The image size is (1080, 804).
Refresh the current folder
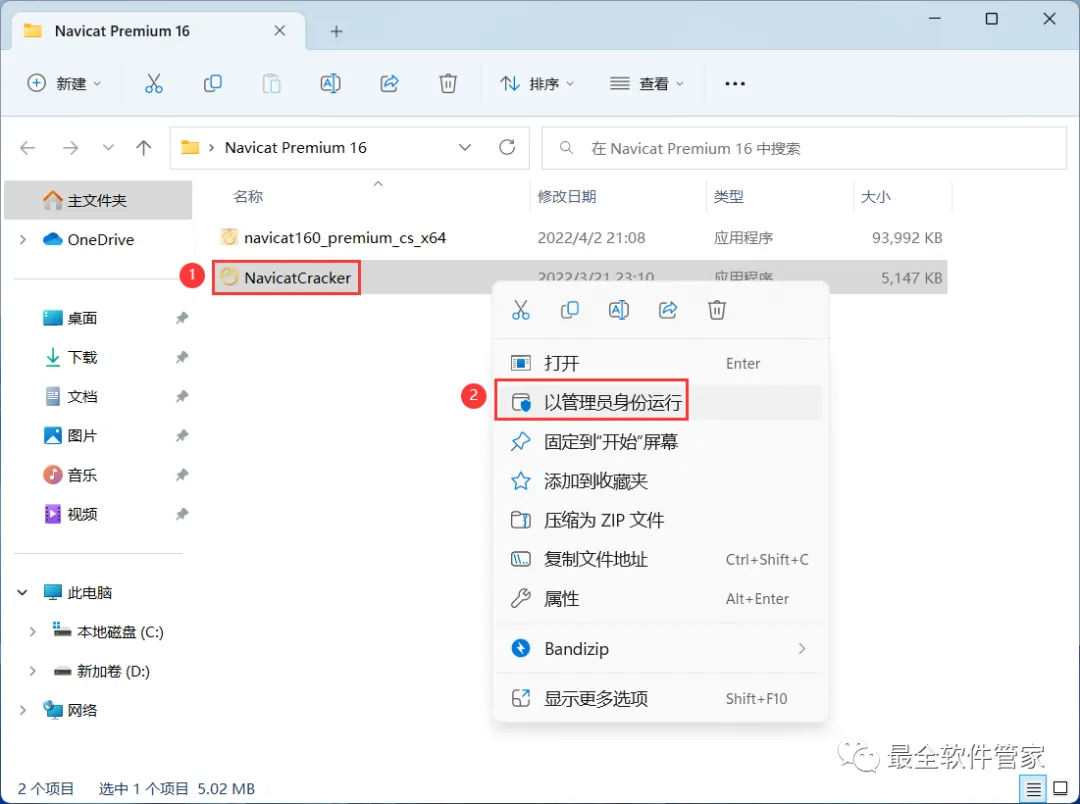(507, 147)
